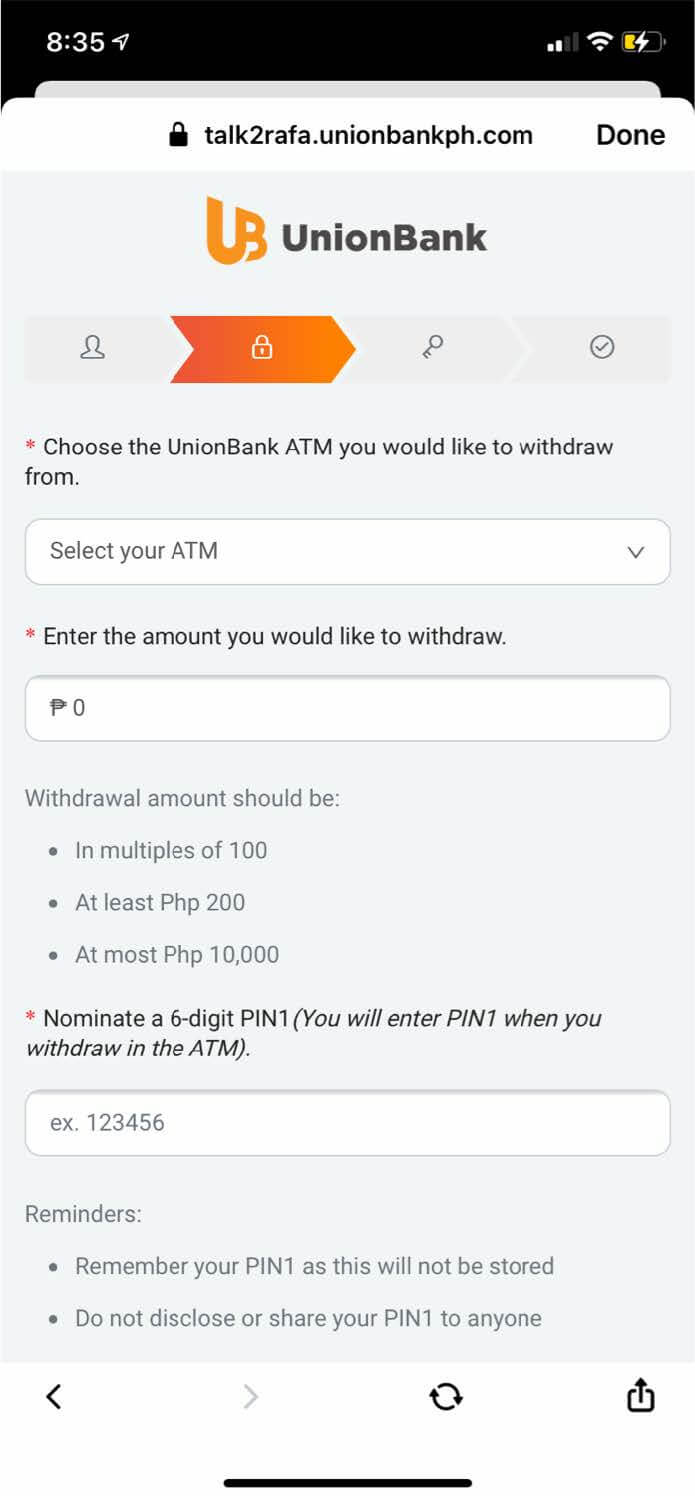Tap the talk2rafa.unionbankph.com address
This screenshot has height=1501, width=695.
[368, 135]
